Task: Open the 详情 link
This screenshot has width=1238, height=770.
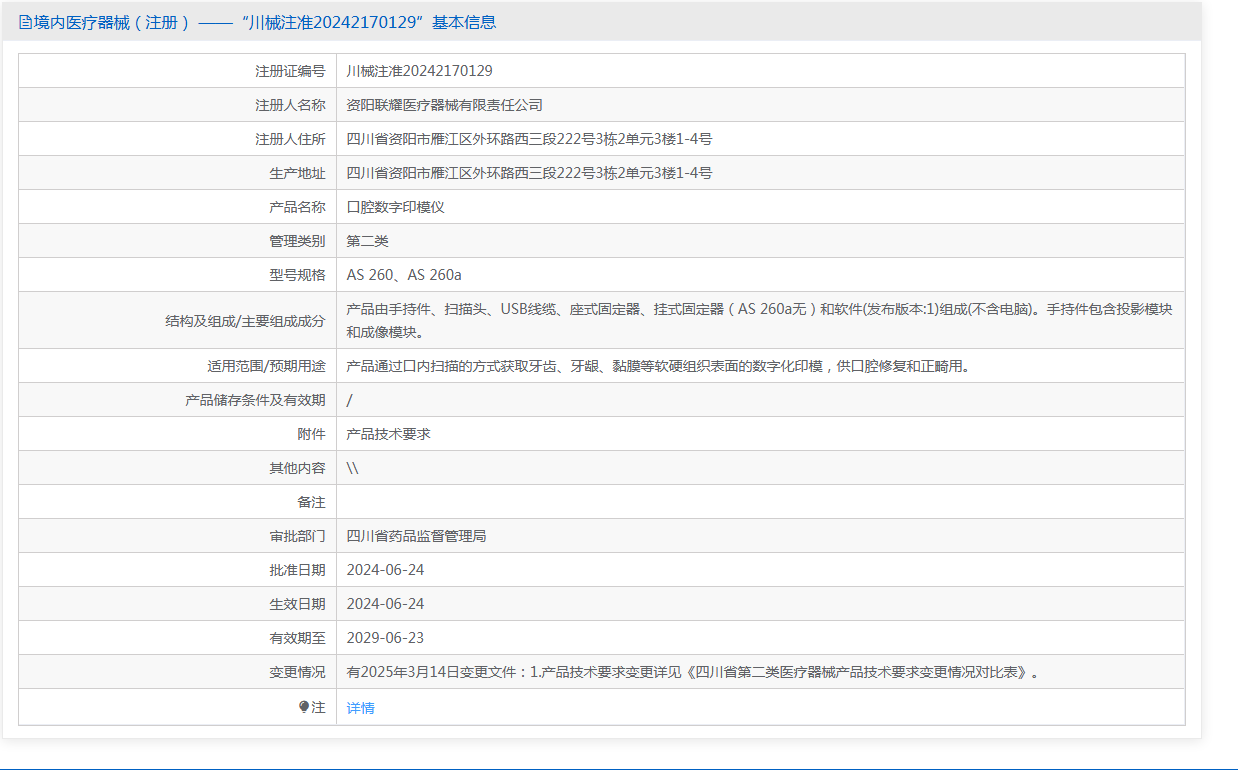Action: 361,708
